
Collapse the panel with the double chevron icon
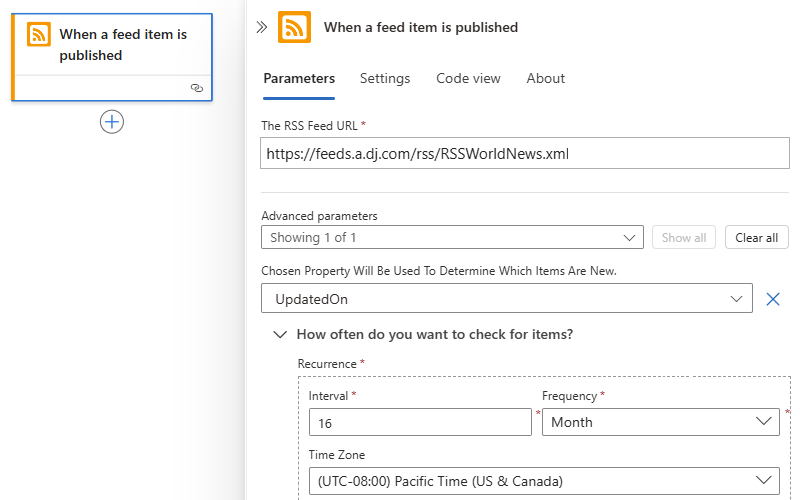point(262,27)
